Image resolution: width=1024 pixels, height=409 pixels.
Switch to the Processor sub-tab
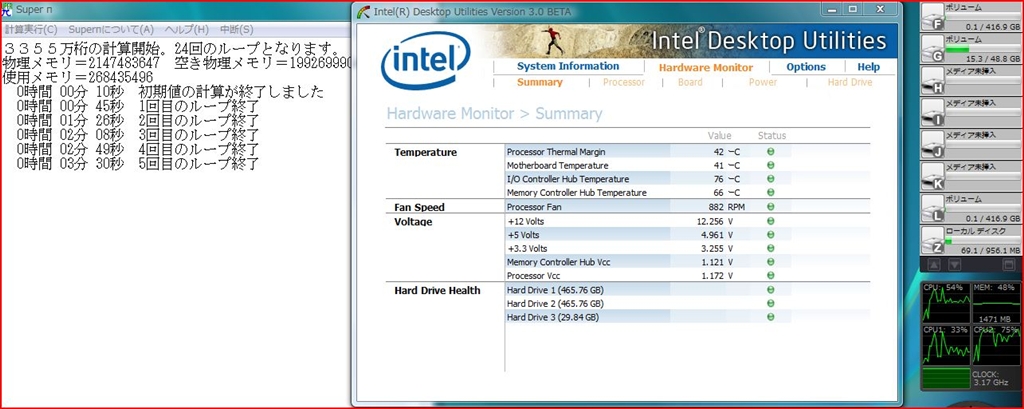624,82
